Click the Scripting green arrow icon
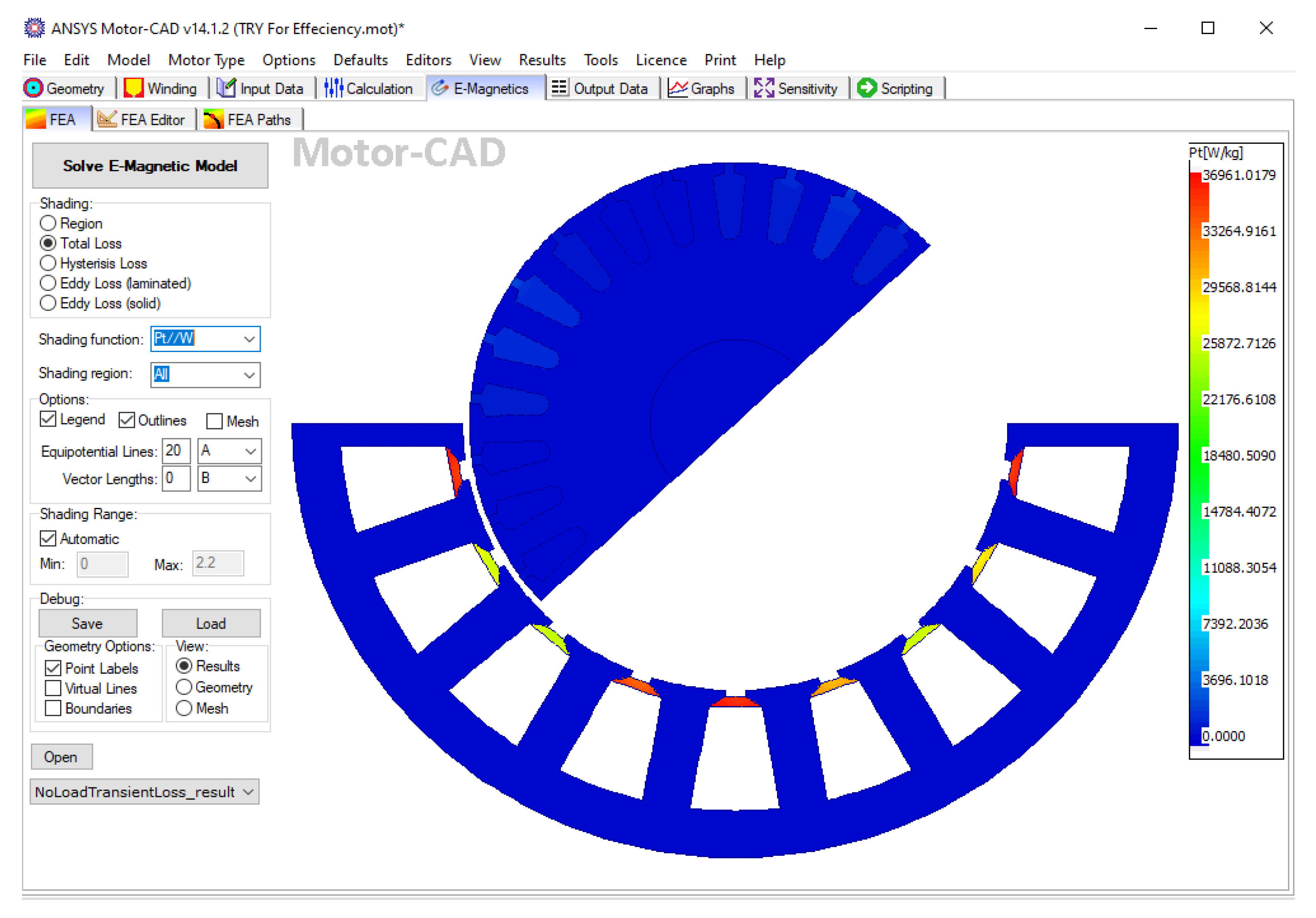The height and width of the screenshot is (918, 1316). [867, 88]
